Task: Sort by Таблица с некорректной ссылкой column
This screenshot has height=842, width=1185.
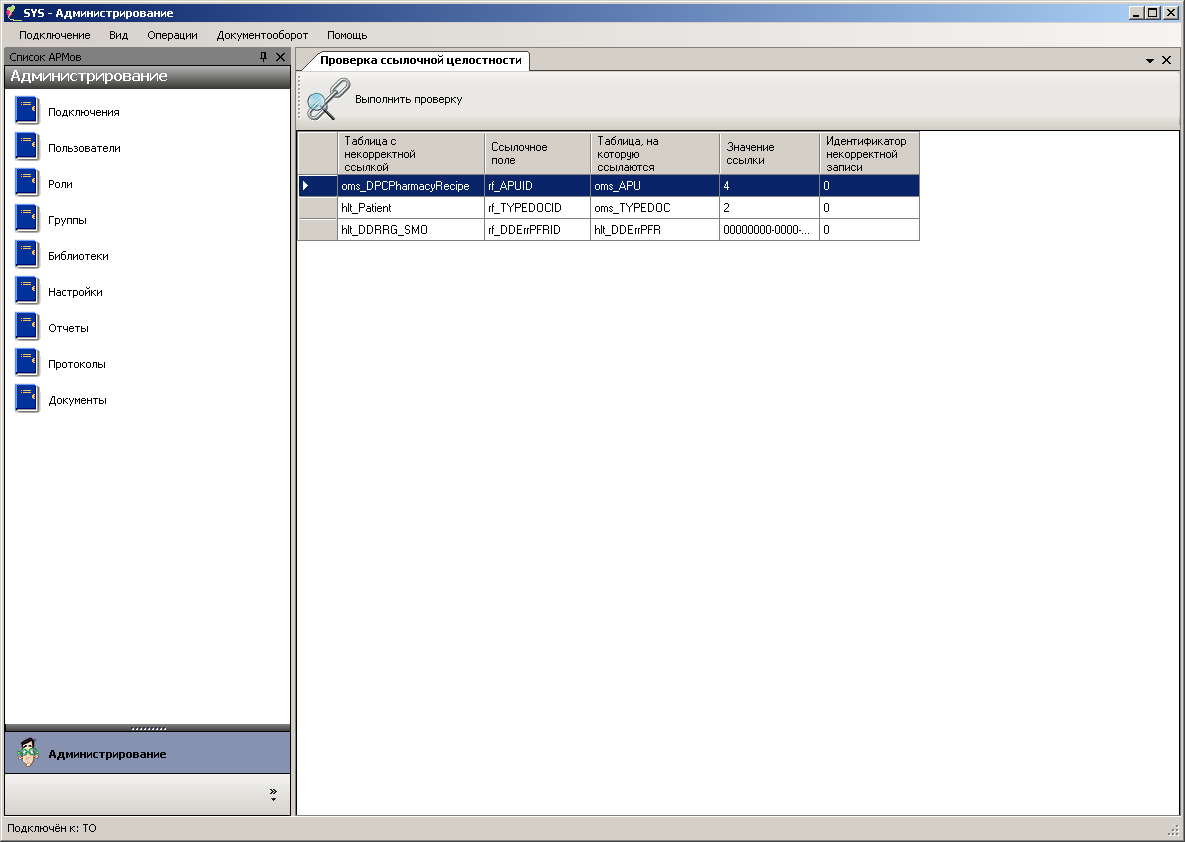Action: [x=410, y=153]
